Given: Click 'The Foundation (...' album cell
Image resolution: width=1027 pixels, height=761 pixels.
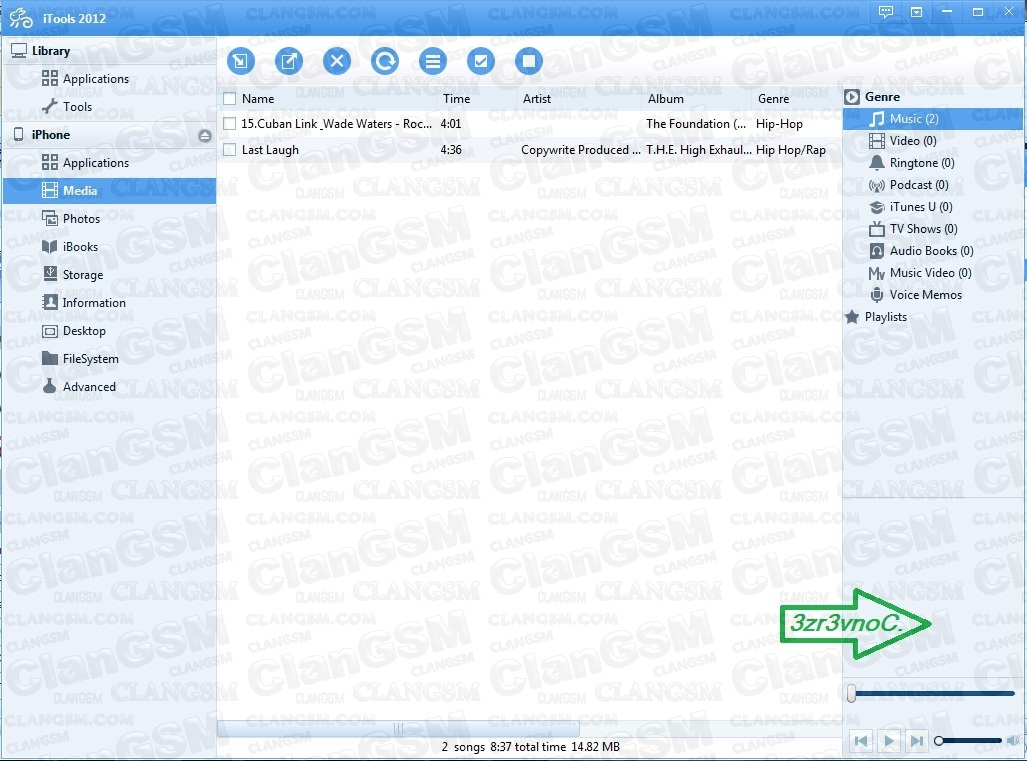Looking at the screenshot, I should (696, 124).
